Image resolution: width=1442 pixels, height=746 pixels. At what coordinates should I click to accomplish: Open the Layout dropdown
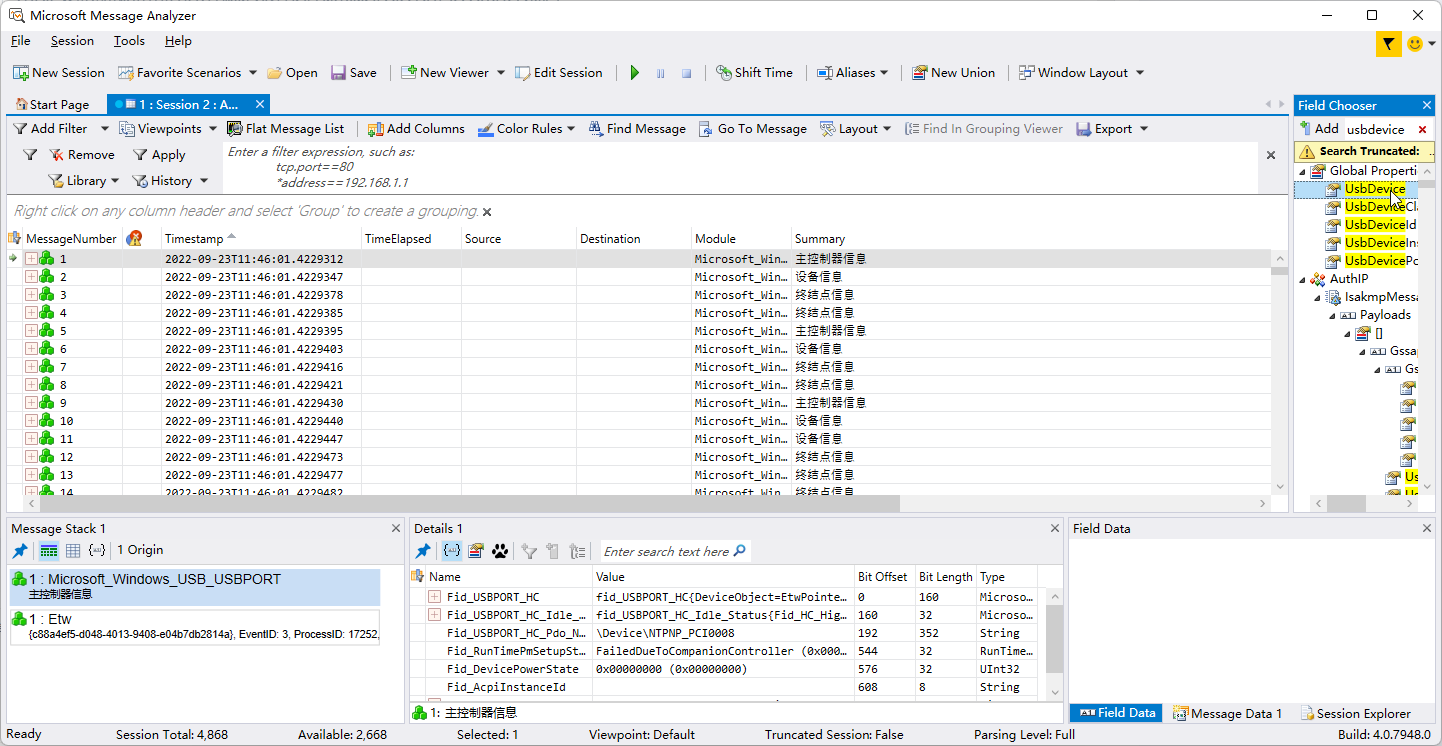(856, 129)
